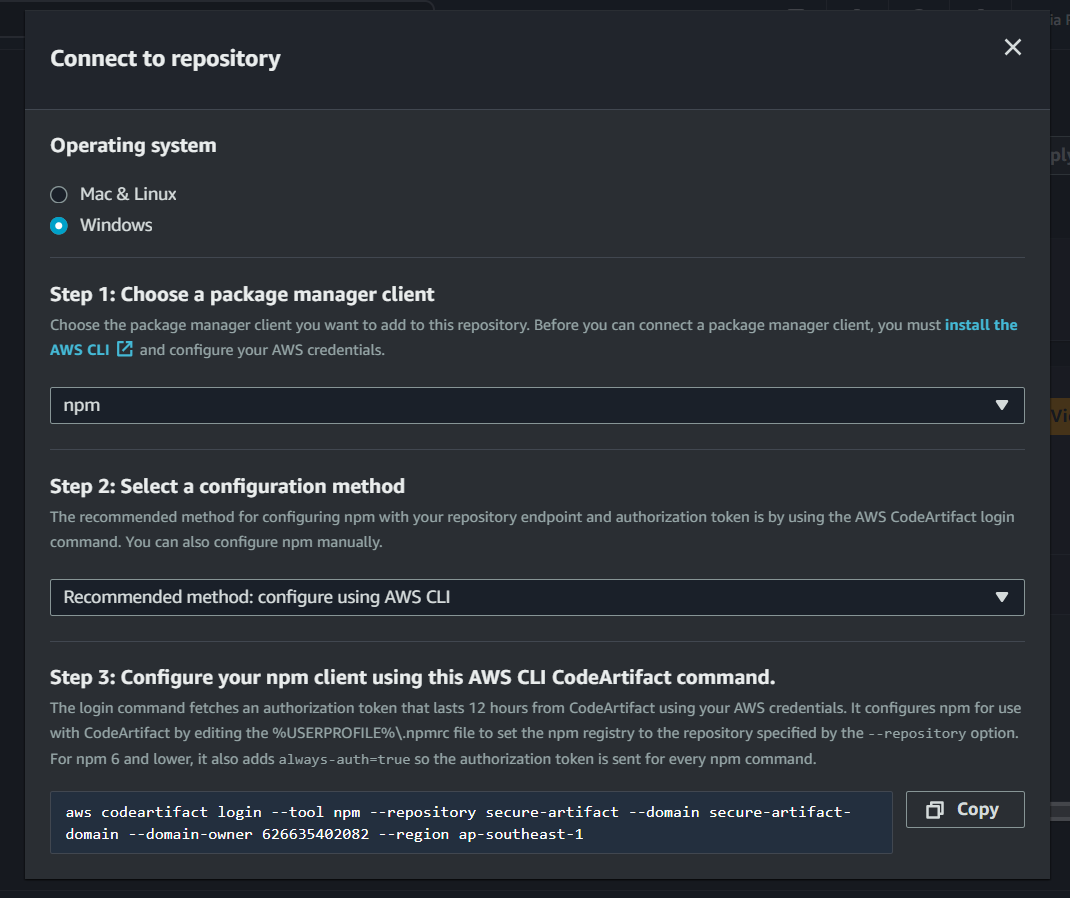1070x898 pixels.
Task: Click the always-auth=true code text
Action: point(345,759)
